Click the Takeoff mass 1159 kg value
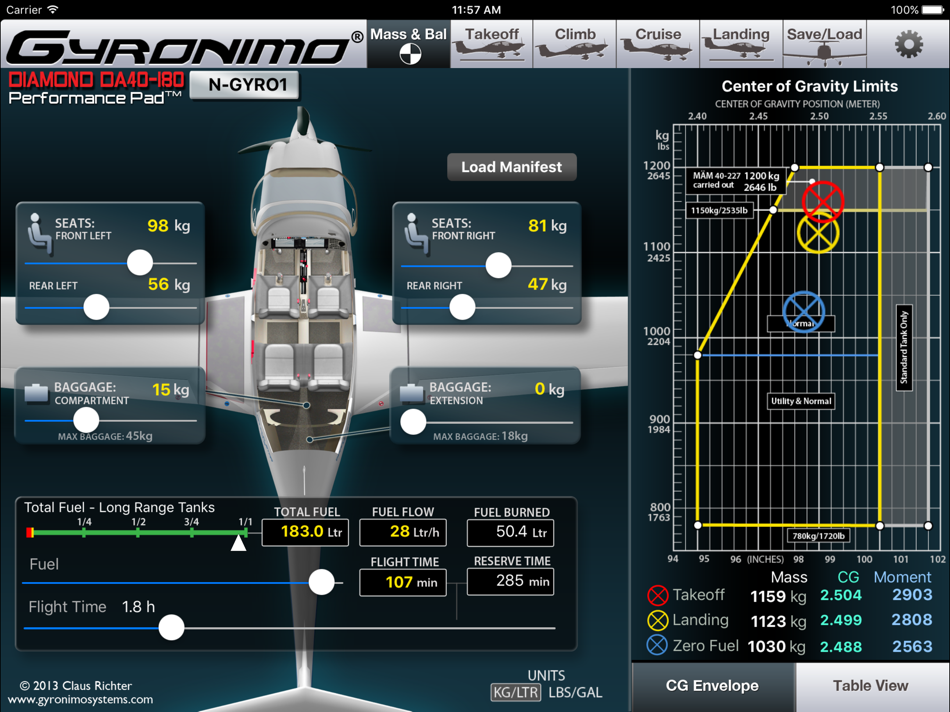The width and height of the screenshot is (950, 712). point(778,596)
